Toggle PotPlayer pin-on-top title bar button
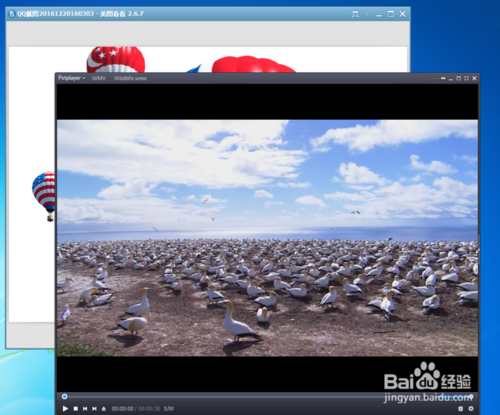This screenshot has width=500, height=415. coord(443,78)
